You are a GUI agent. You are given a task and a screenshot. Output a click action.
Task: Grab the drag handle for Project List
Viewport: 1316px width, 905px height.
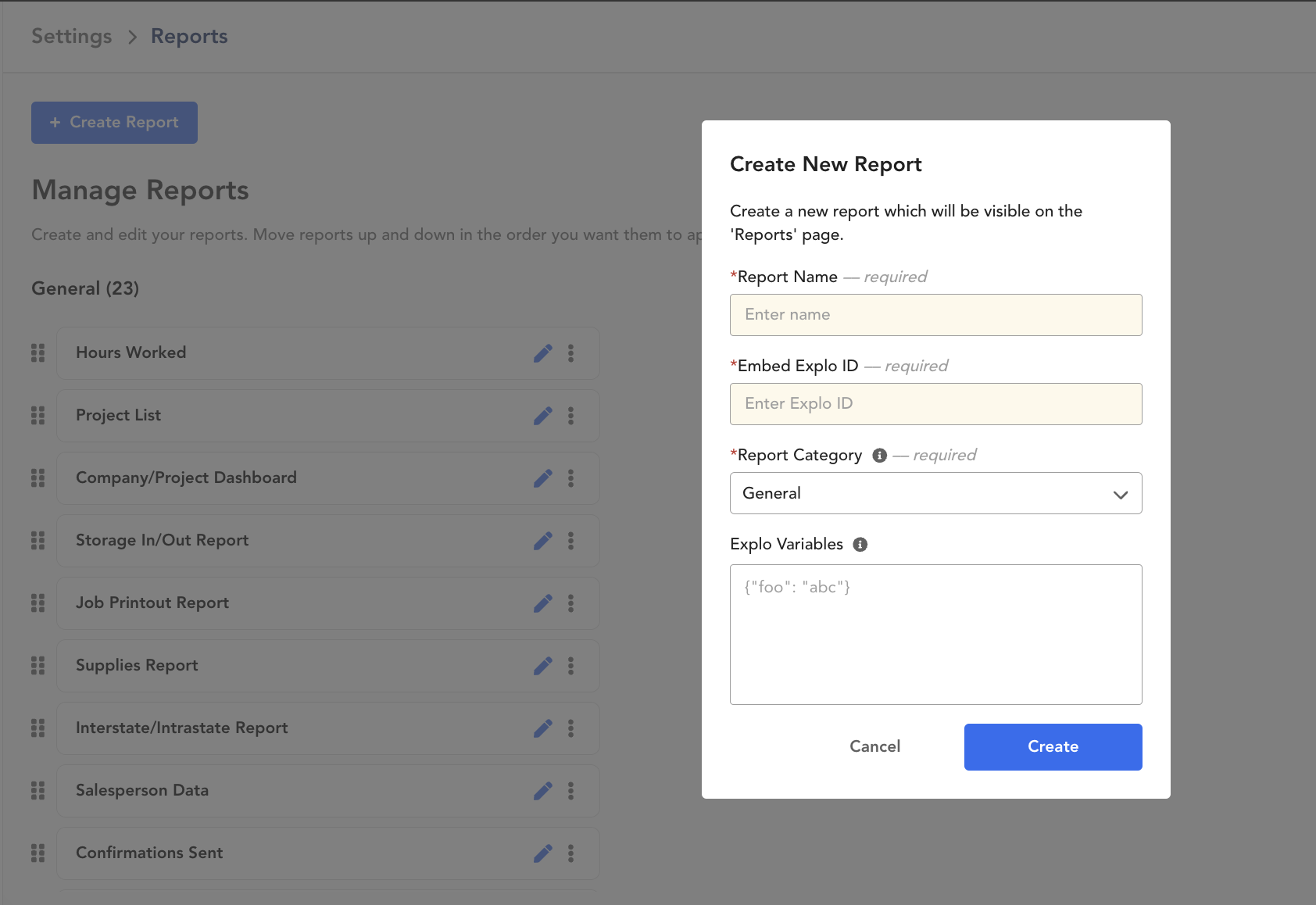click(38, 416)
